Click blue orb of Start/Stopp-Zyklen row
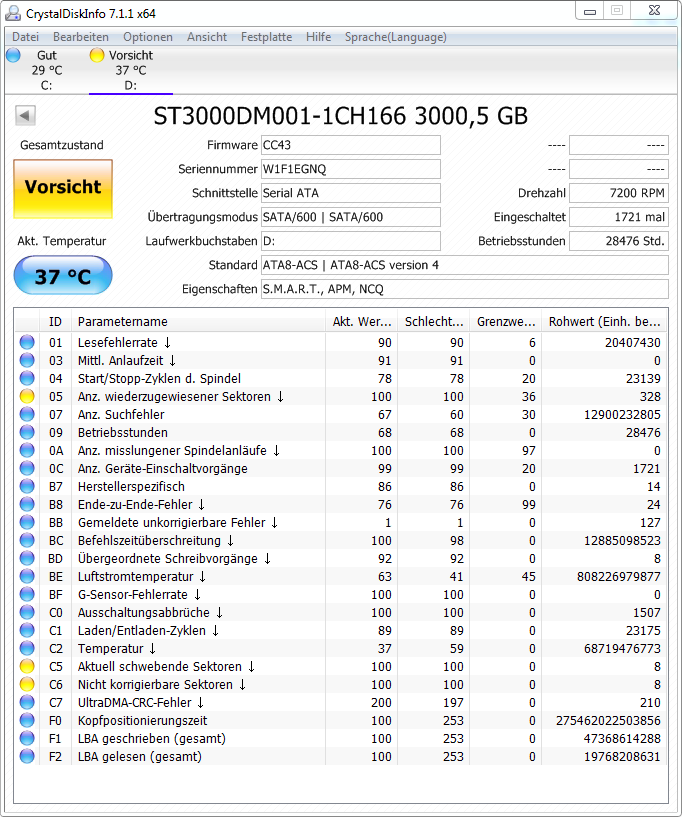The height and width of the screenshot is (817, 682). click(x=27, y=378)
